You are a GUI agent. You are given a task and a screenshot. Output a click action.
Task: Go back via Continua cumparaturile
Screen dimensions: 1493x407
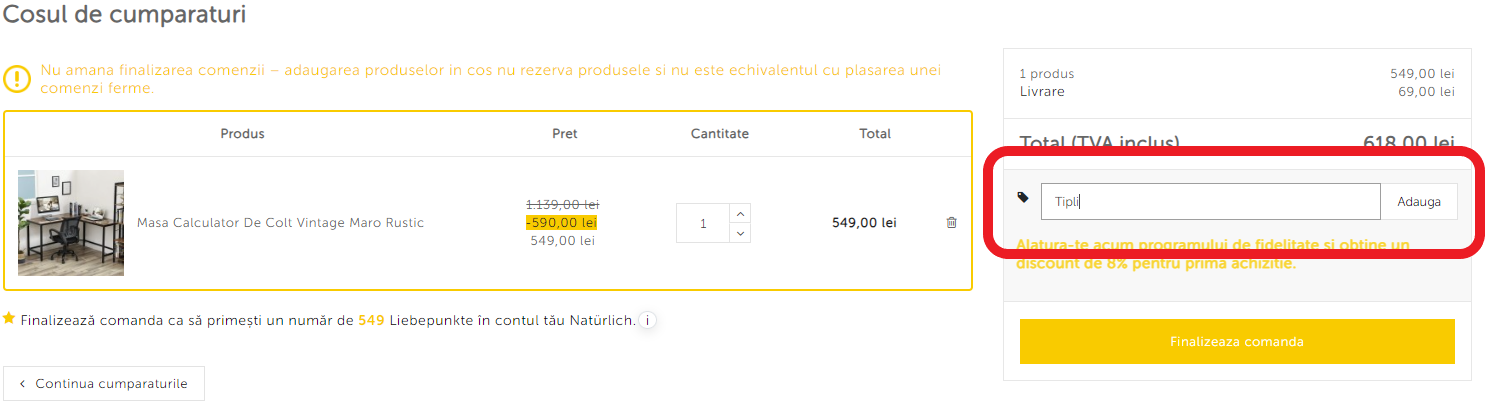[x=104, y=384]
